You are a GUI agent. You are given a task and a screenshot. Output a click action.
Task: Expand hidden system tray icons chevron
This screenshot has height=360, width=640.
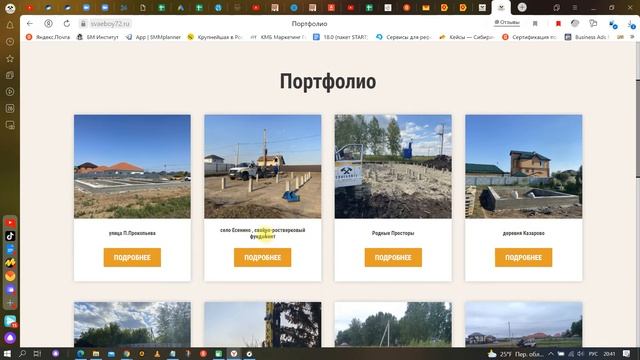click(x=551, y=354)
